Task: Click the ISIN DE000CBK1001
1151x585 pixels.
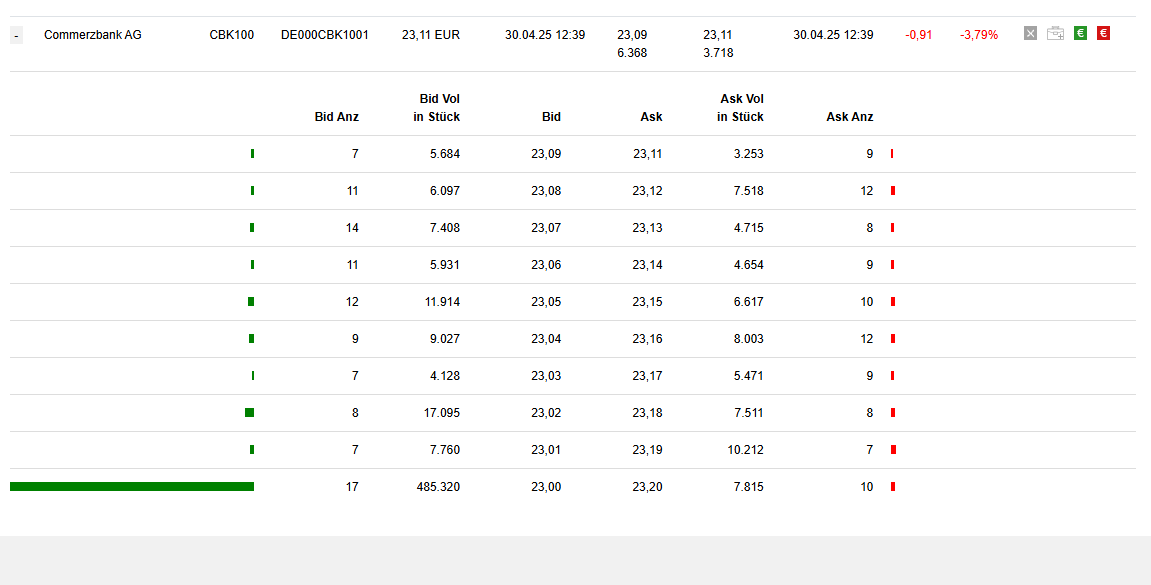Action: click(x=324, y=35)
